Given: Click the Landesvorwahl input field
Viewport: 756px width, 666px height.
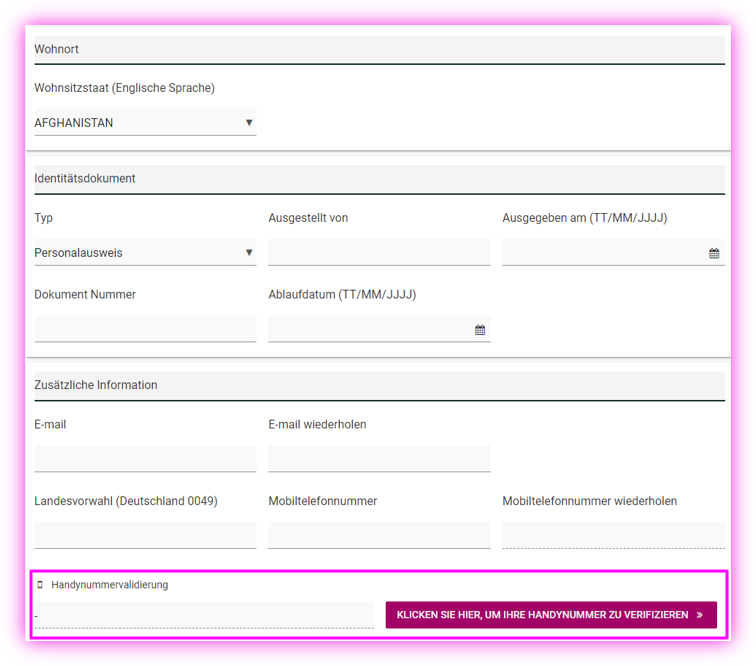Looking at the screenshot, I should (x=145, y=535).
